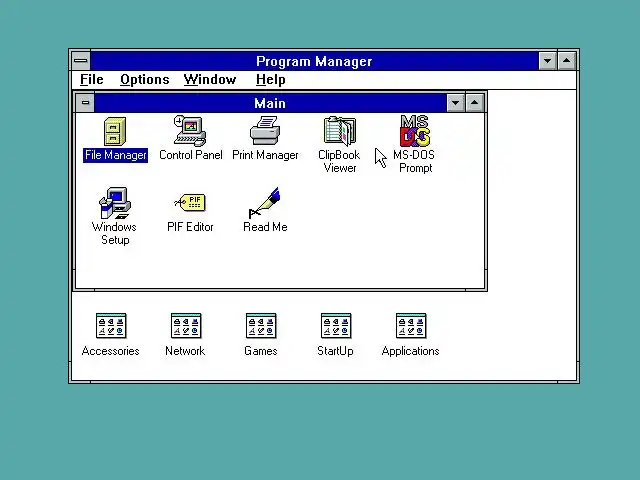640x480 pixels.
Task: Select the PIF Editor tag icon
Action: point(190,203)
